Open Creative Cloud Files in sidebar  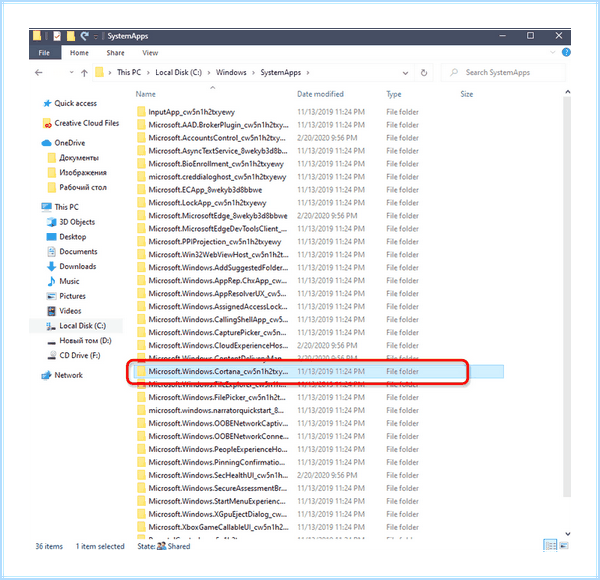tap(81, 123)
